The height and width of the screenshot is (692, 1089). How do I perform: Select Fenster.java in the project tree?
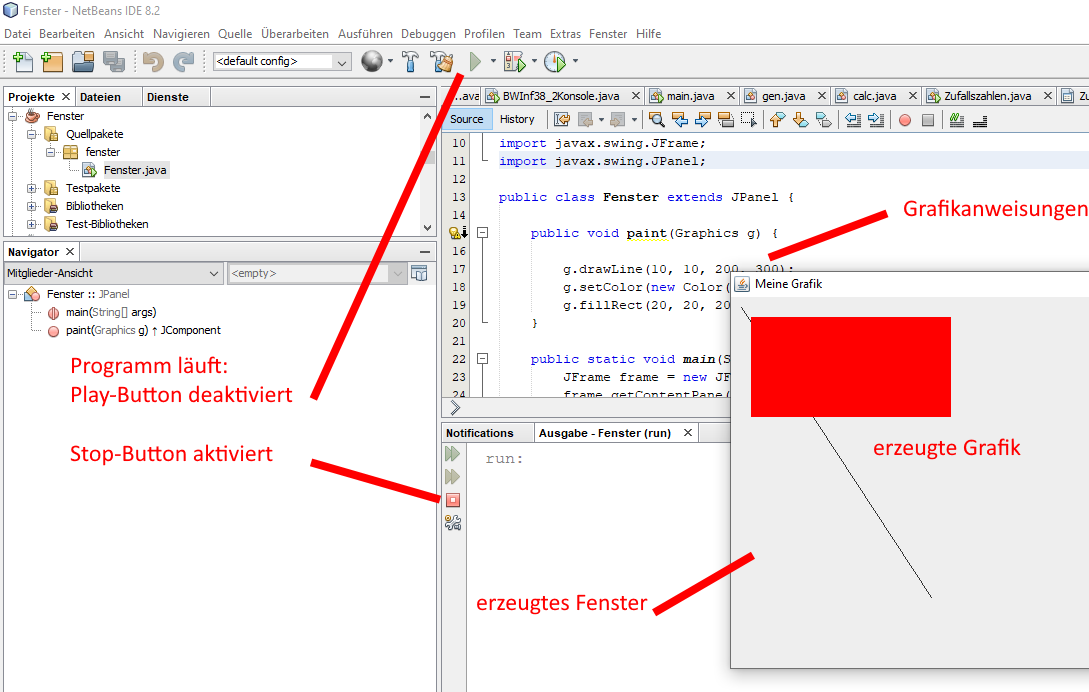[x=135, y=170]
